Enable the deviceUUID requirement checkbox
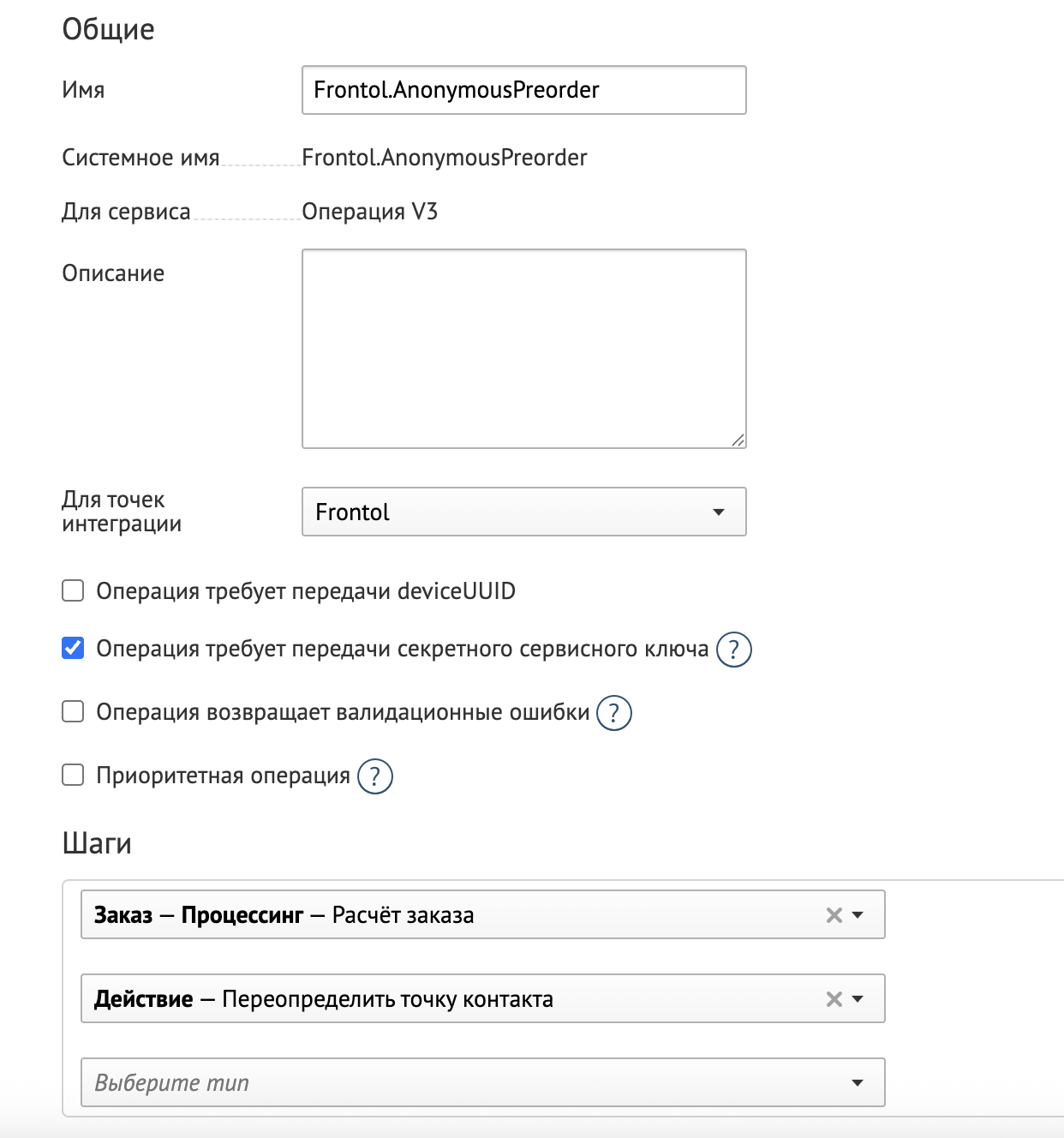 click(x=73, y=591)
